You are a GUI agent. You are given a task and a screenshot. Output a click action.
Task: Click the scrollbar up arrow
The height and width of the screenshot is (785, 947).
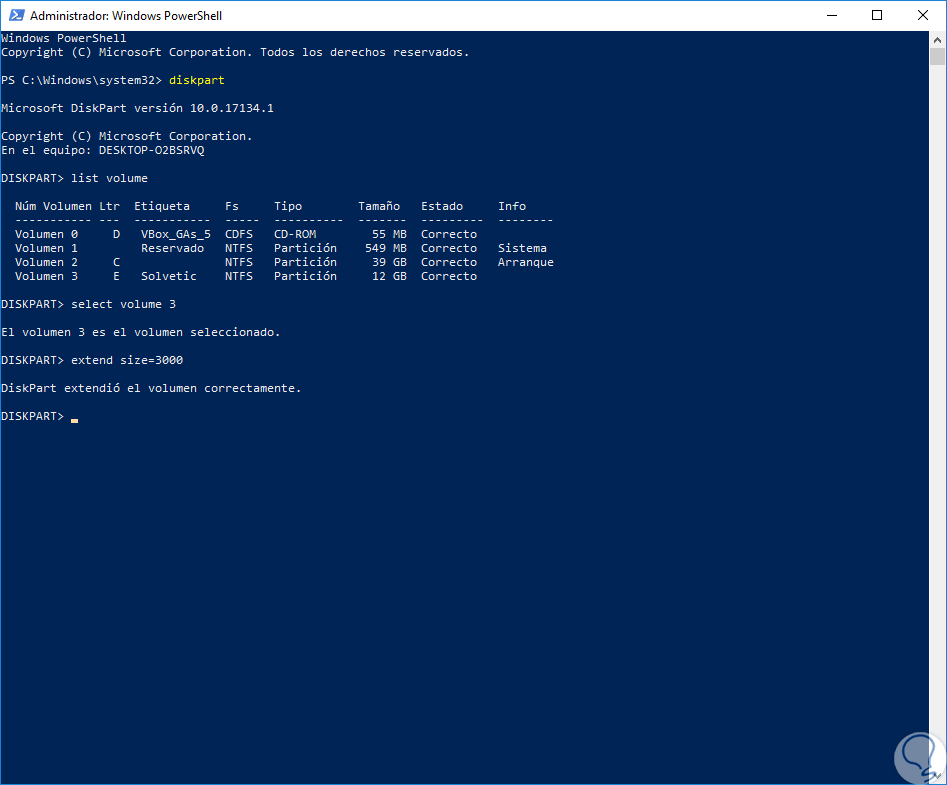click(937, 40)
